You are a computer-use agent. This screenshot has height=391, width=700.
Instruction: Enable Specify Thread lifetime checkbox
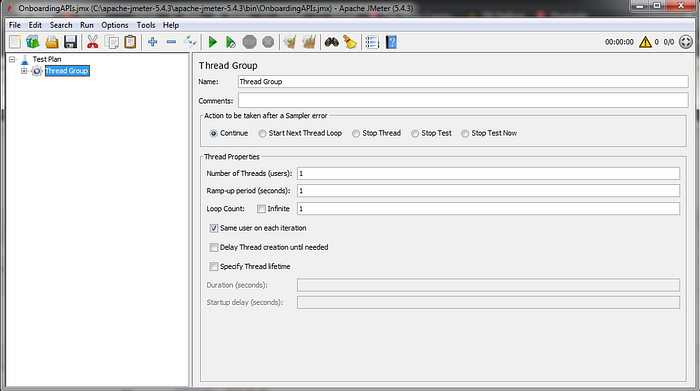tap(214, 266)
